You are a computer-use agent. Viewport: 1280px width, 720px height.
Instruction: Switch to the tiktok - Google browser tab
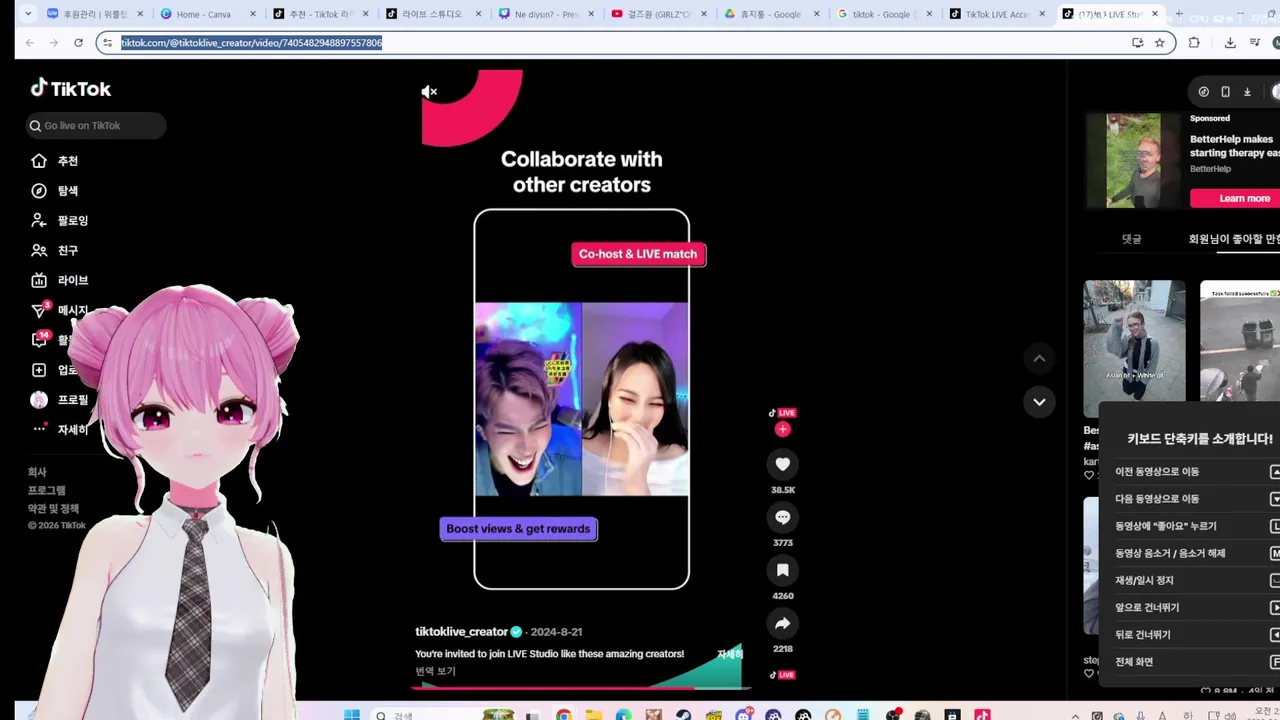(883, 14)
